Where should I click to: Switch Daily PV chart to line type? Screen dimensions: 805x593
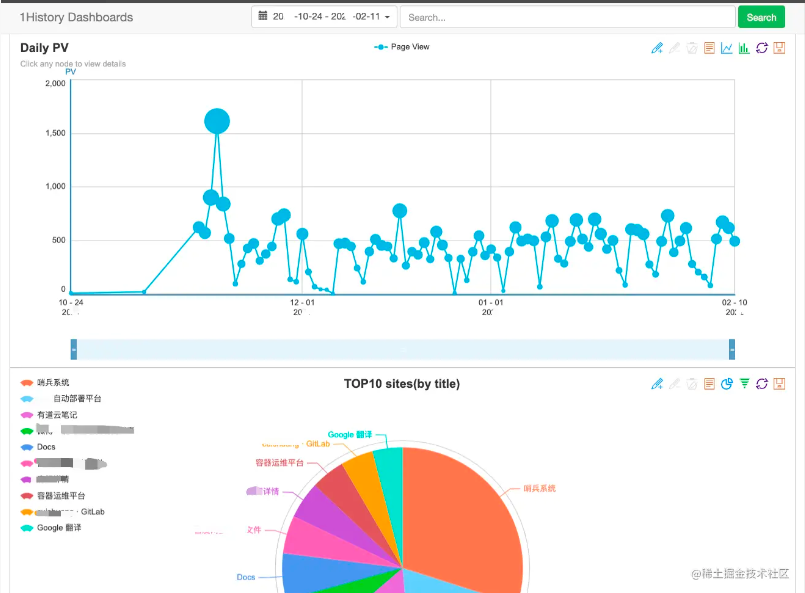tap(726, 48)
